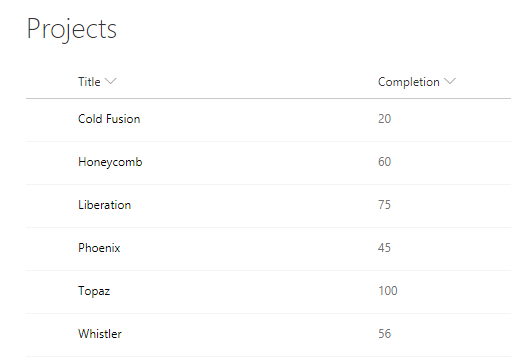Select Phoenix row via its left selection area
Viewport: 511px width, 364px height.
click(x=52, y=249)
